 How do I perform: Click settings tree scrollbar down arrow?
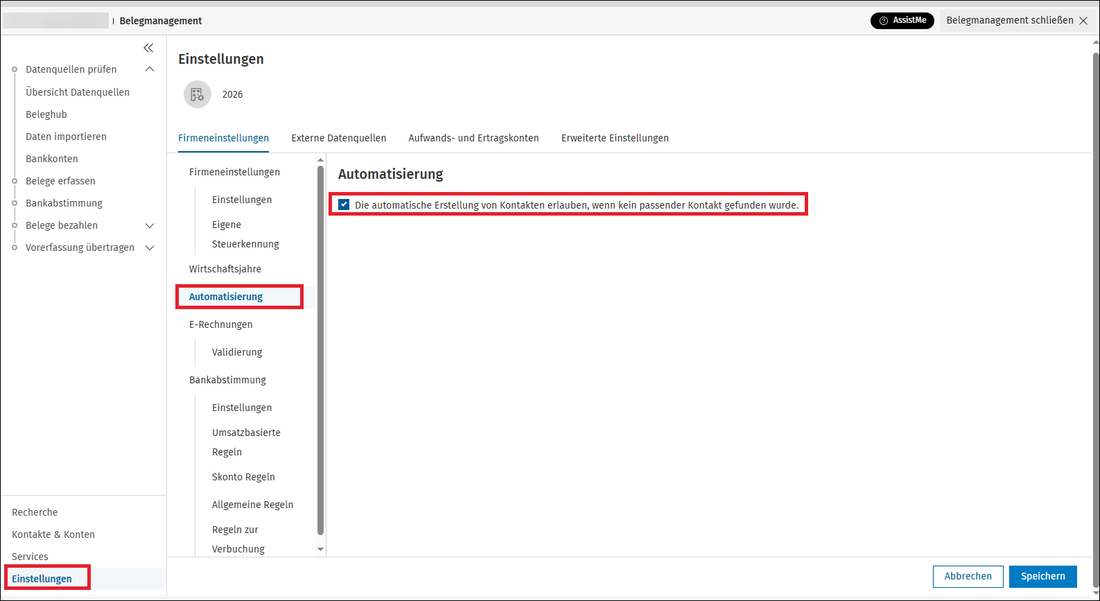tap(321, 549)
